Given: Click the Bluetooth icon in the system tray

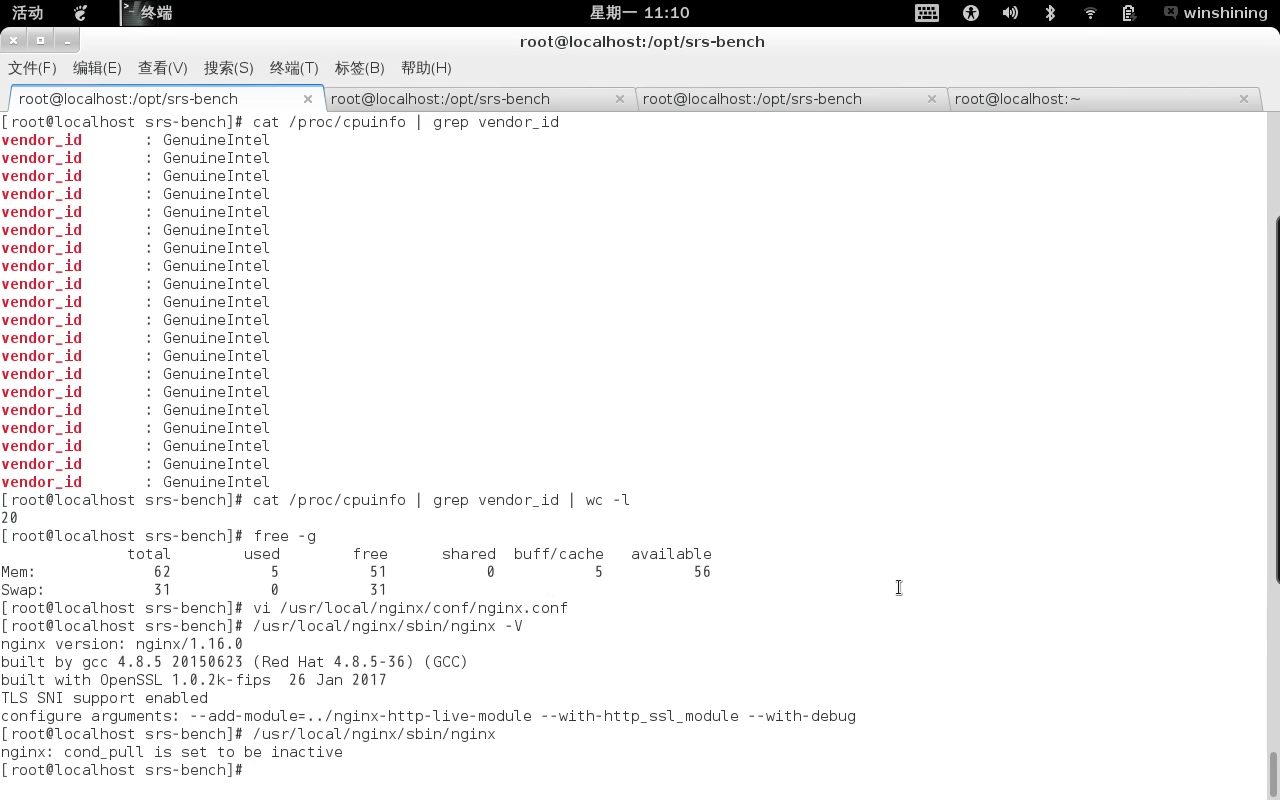Looking at the screenshot, I should pyautogui.click(x=1050, y=13).
